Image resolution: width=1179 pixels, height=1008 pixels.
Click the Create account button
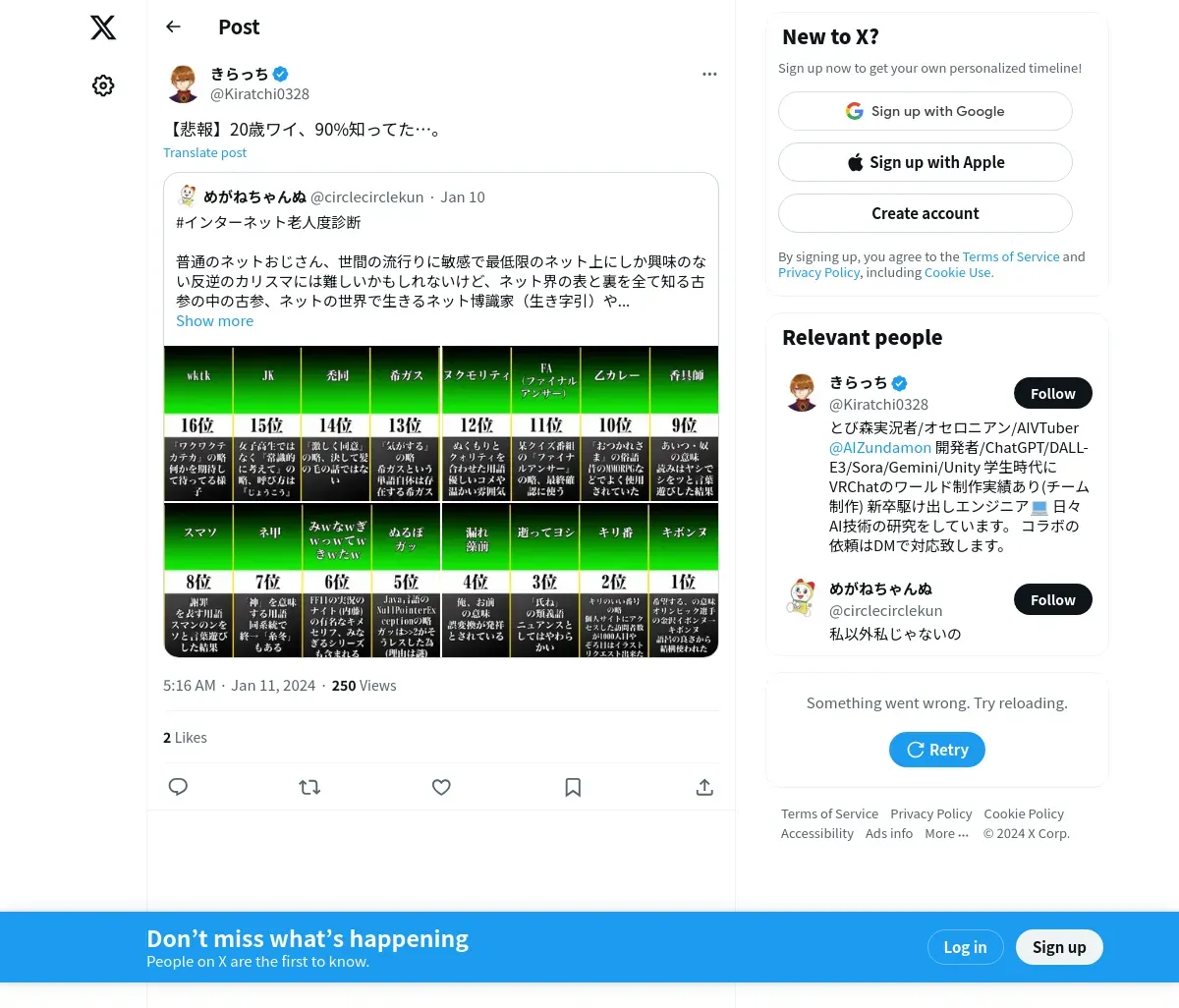click(x=926, y=213)
